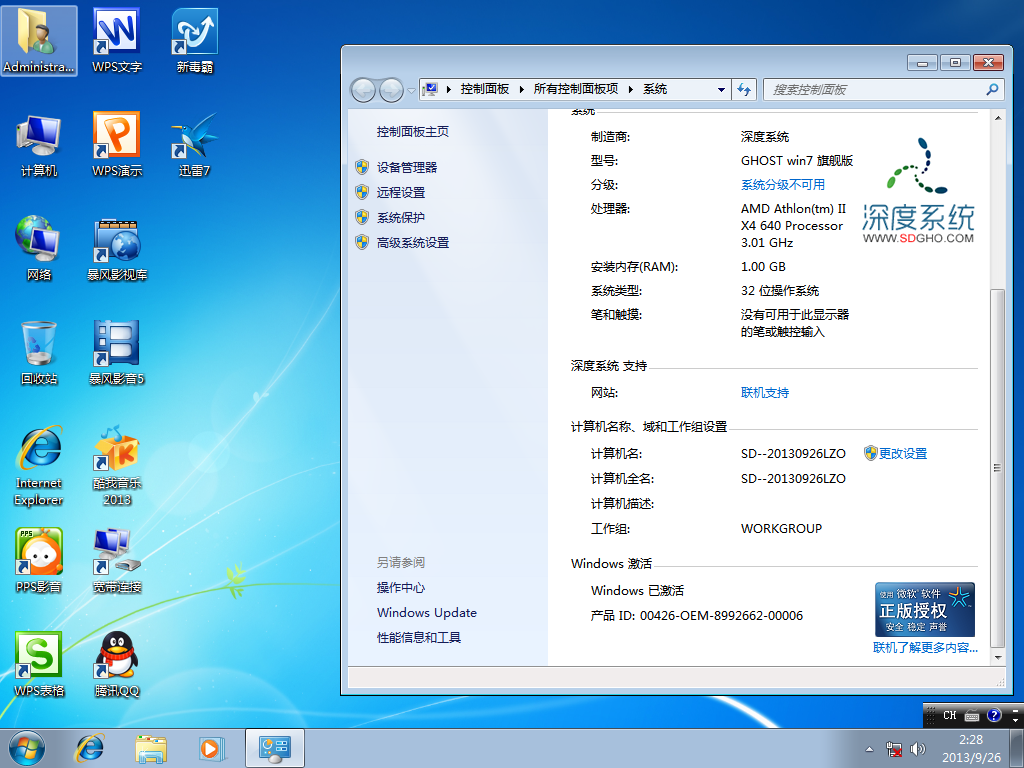Image resolution: width=1024 pixels, height=768 pixels.
Task: Open 性能信息和工具 link
Action: point(419,637)
